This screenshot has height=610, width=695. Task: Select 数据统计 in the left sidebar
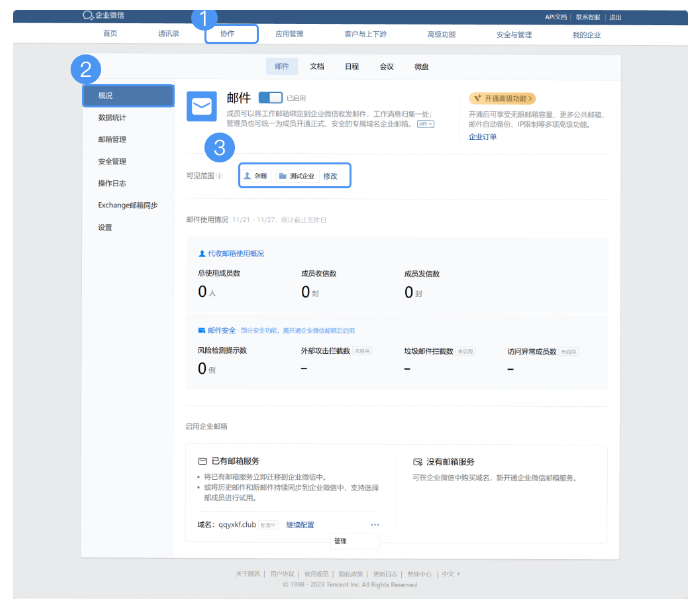(112, 117)
